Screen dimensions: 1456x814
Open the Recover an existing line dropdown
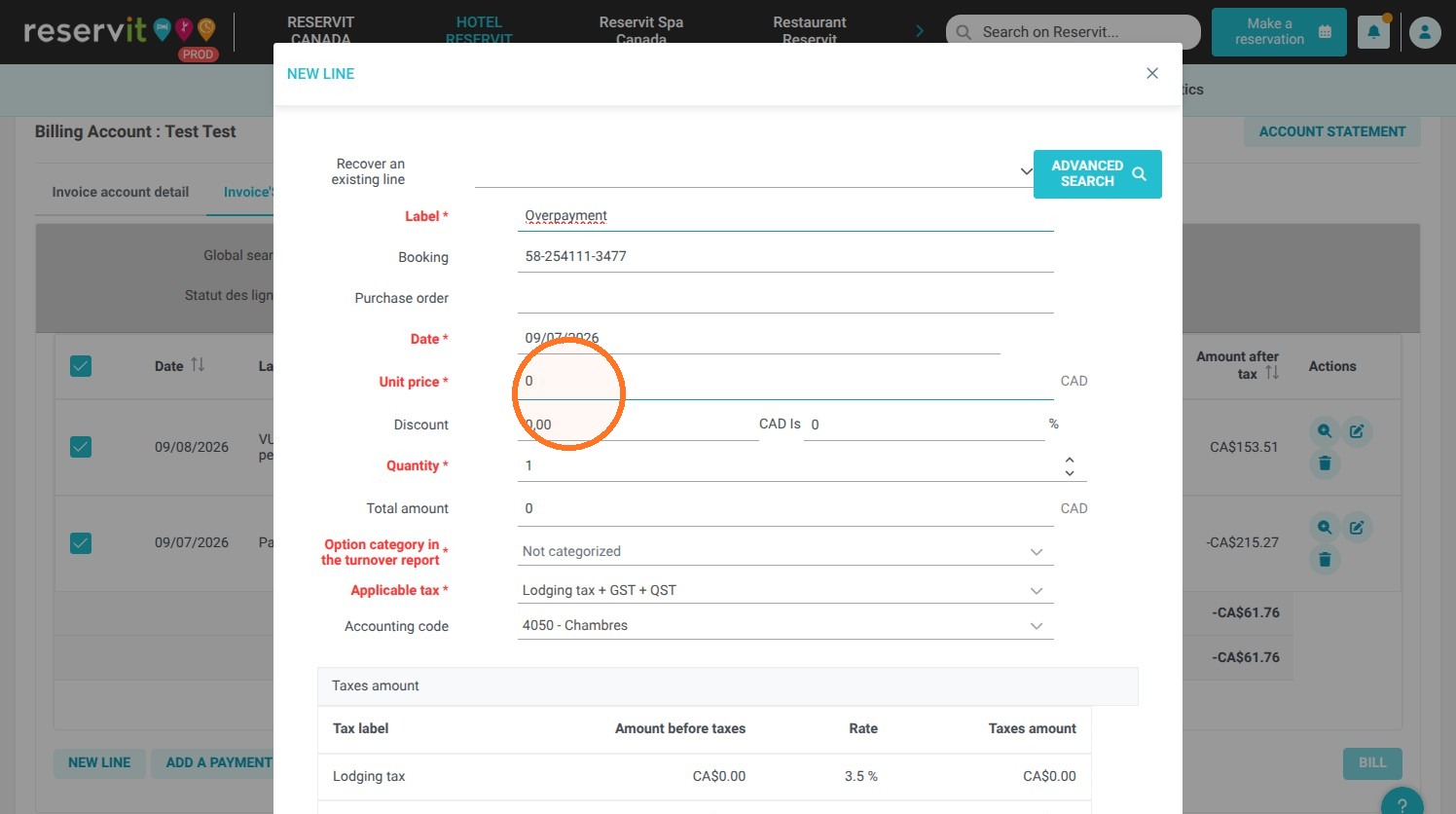[754, 171]
